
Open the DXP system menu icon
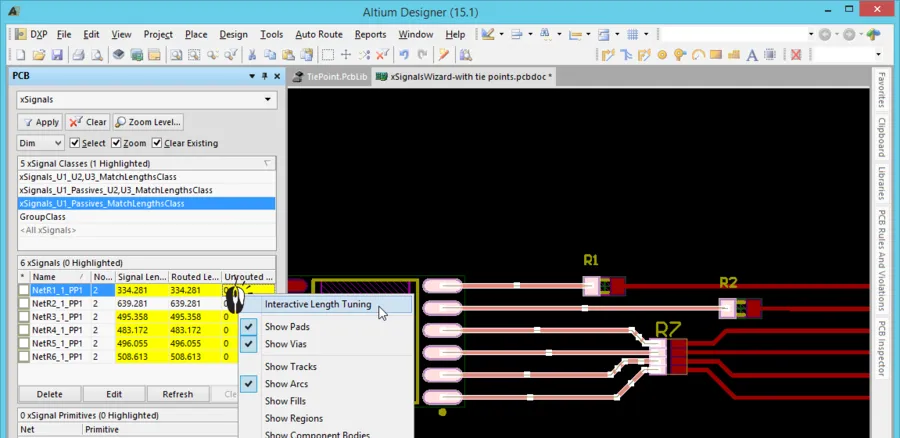point(21,34)
